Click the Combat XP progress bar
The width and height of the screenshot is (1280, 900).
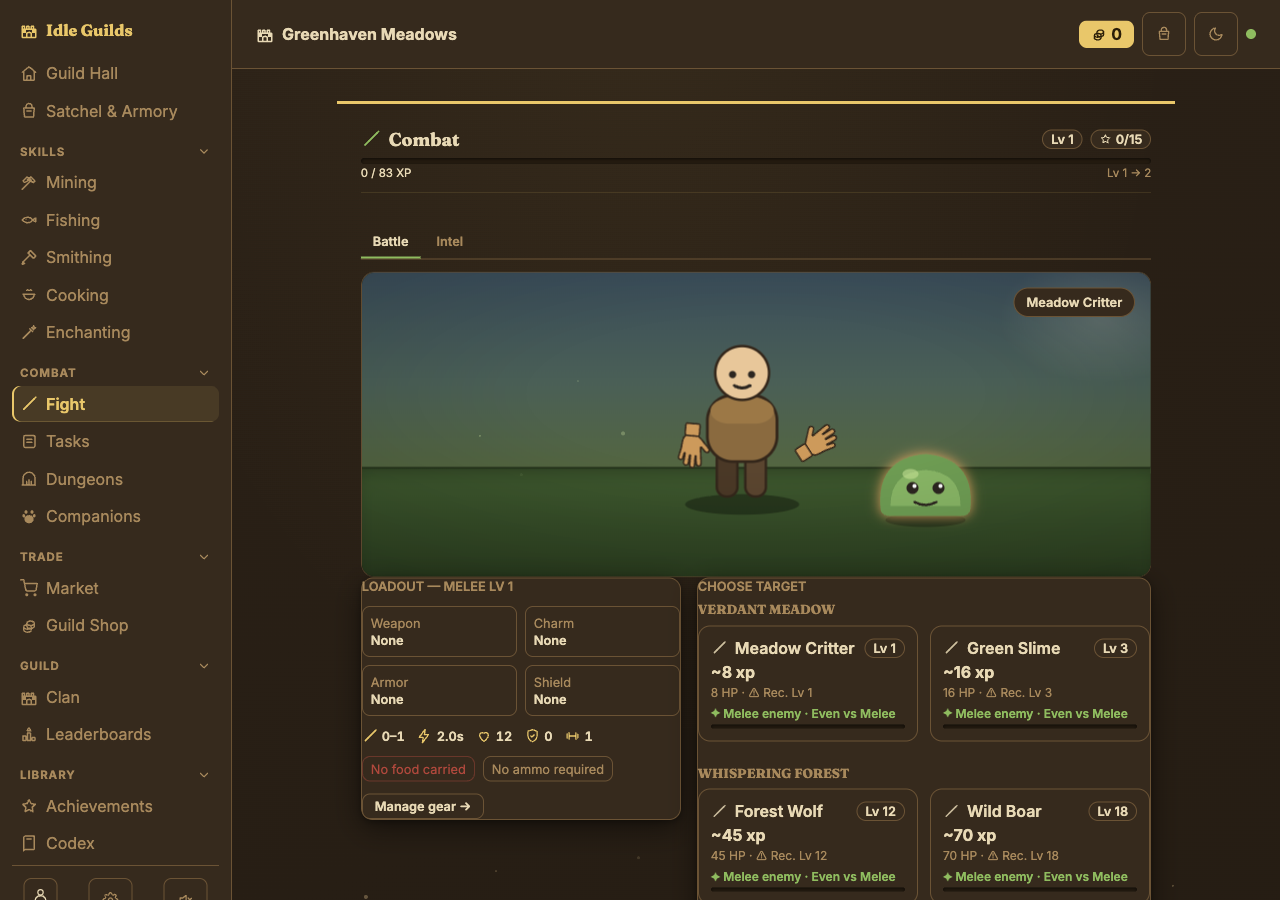pyautogui.click(x=756, y=160)
